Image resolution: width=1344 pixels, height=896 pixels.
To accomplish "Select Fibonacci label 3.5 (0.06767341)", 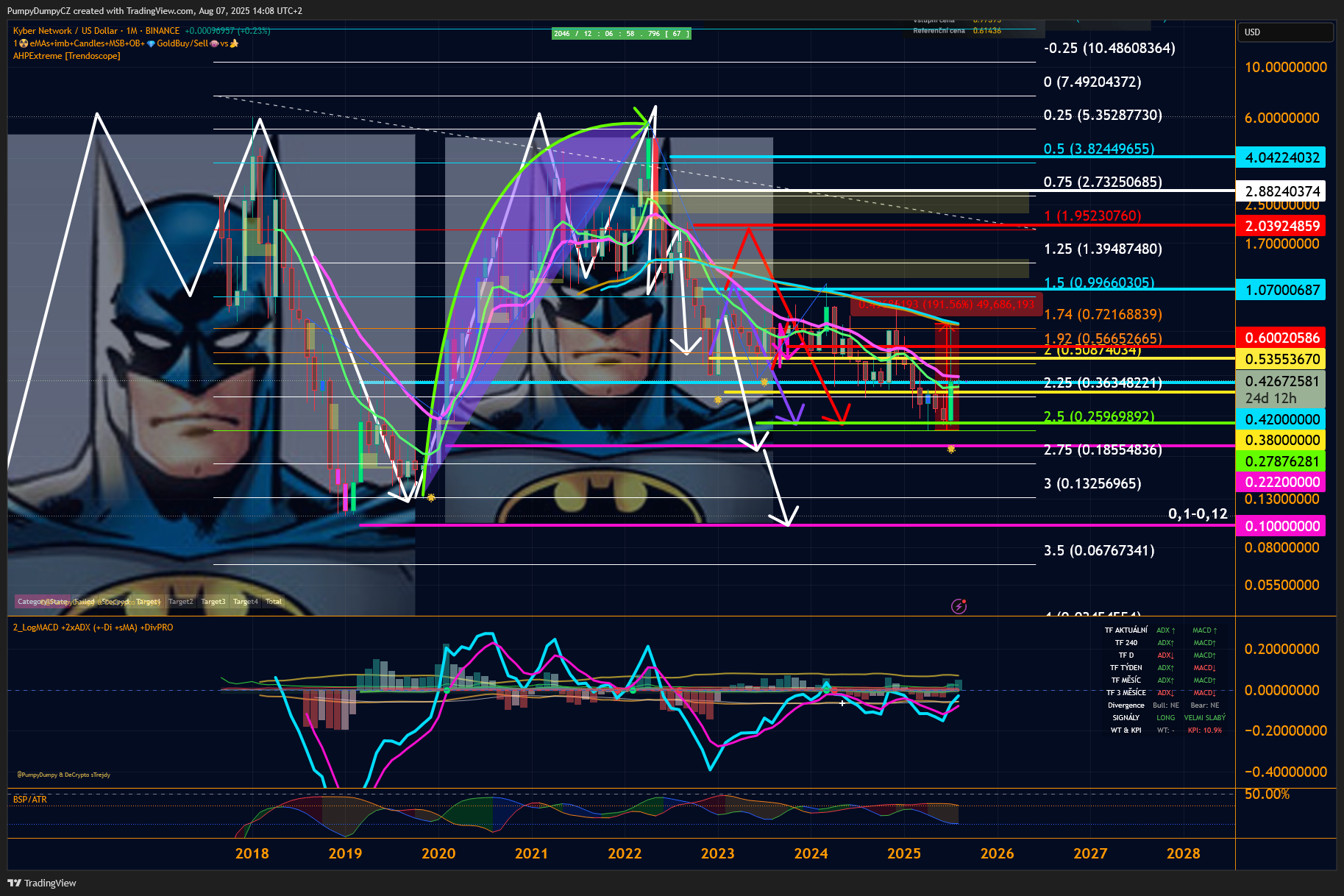I will [1099, 550].
